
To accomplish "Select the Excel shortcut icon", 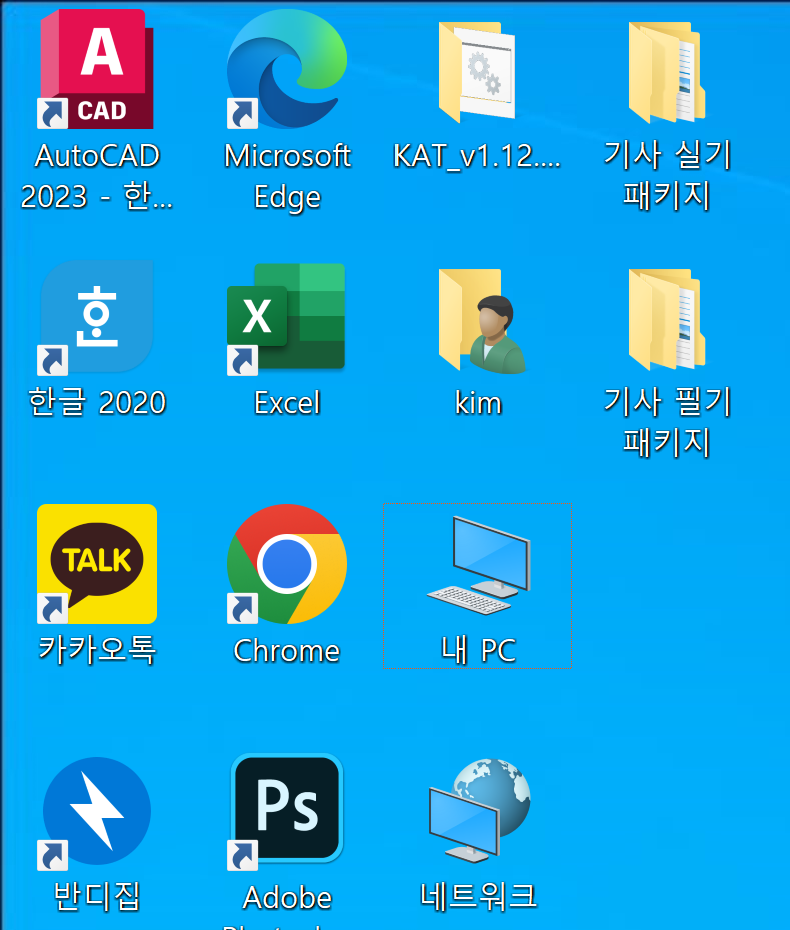I will (x=287, y=319).
